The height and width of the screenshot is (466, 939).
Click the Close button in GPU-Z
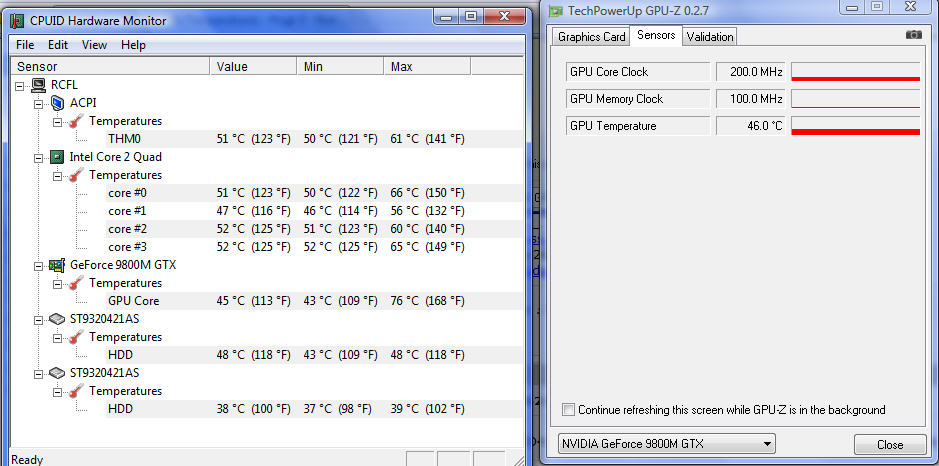pos(890,444)
